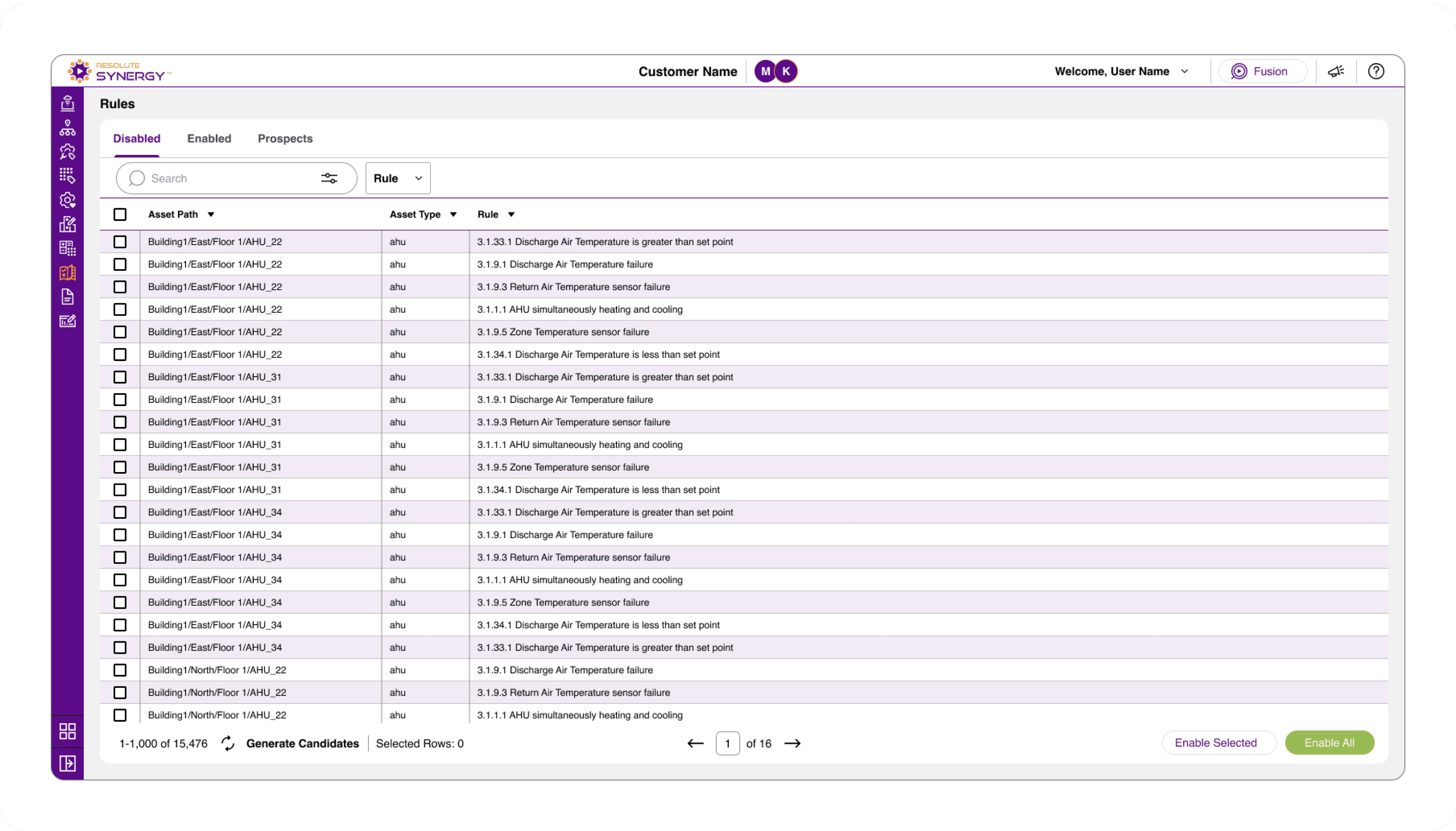This screenshot has width=1456, height=831.
Task: Select the orange rules checklist sidebar icon
Action: tap(67, 273)
